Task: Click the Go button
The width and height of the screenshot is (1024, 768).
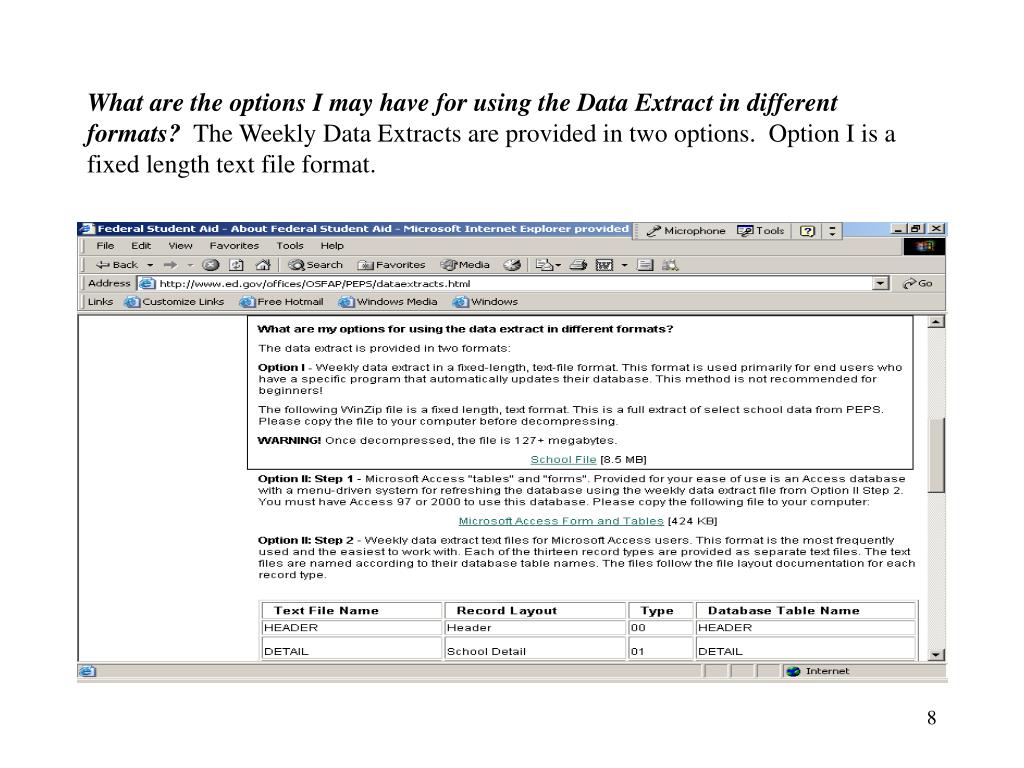Action: point(918,283)
